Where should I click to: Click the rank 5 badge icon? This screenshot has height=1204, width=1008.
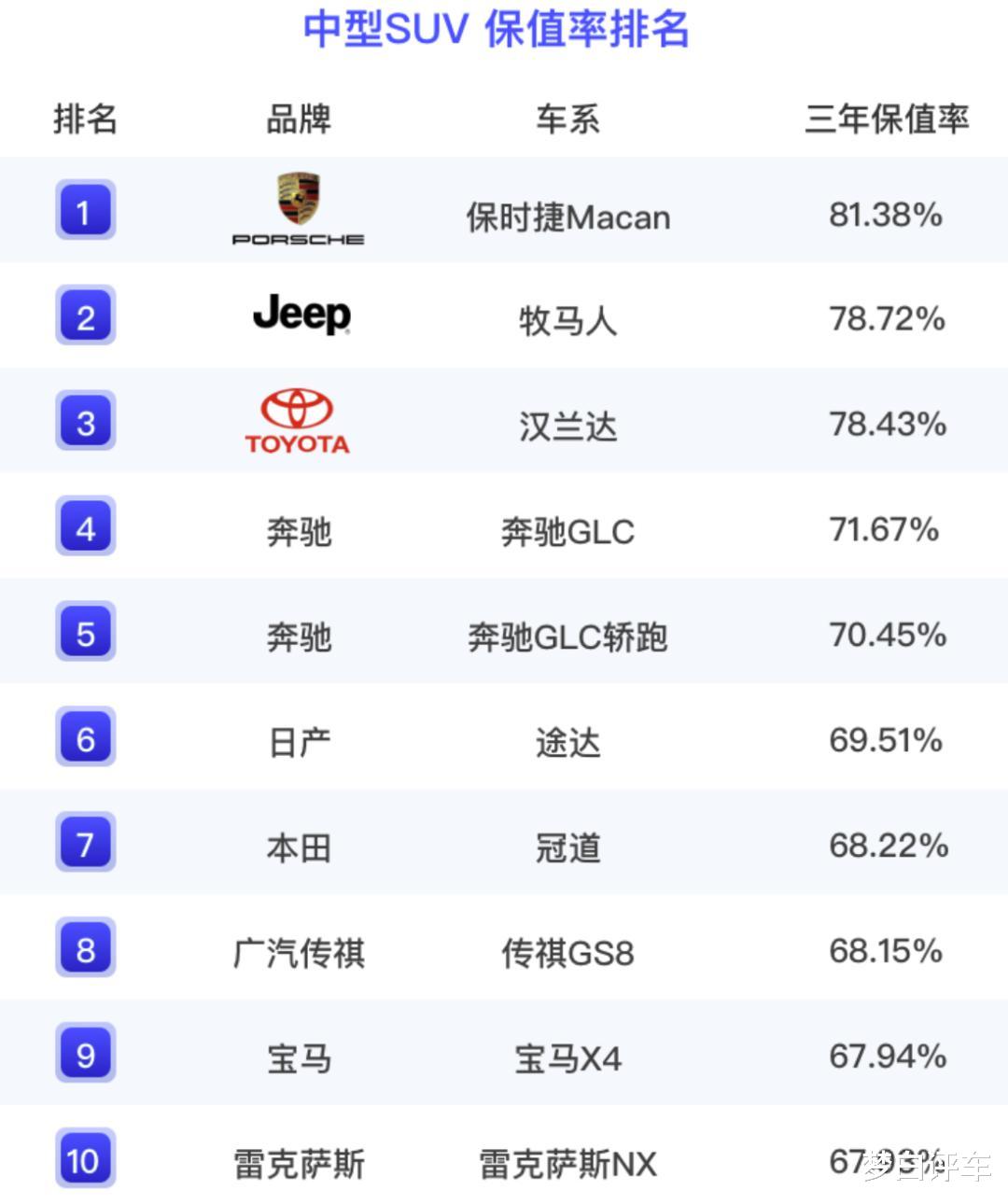pos(85,633)
